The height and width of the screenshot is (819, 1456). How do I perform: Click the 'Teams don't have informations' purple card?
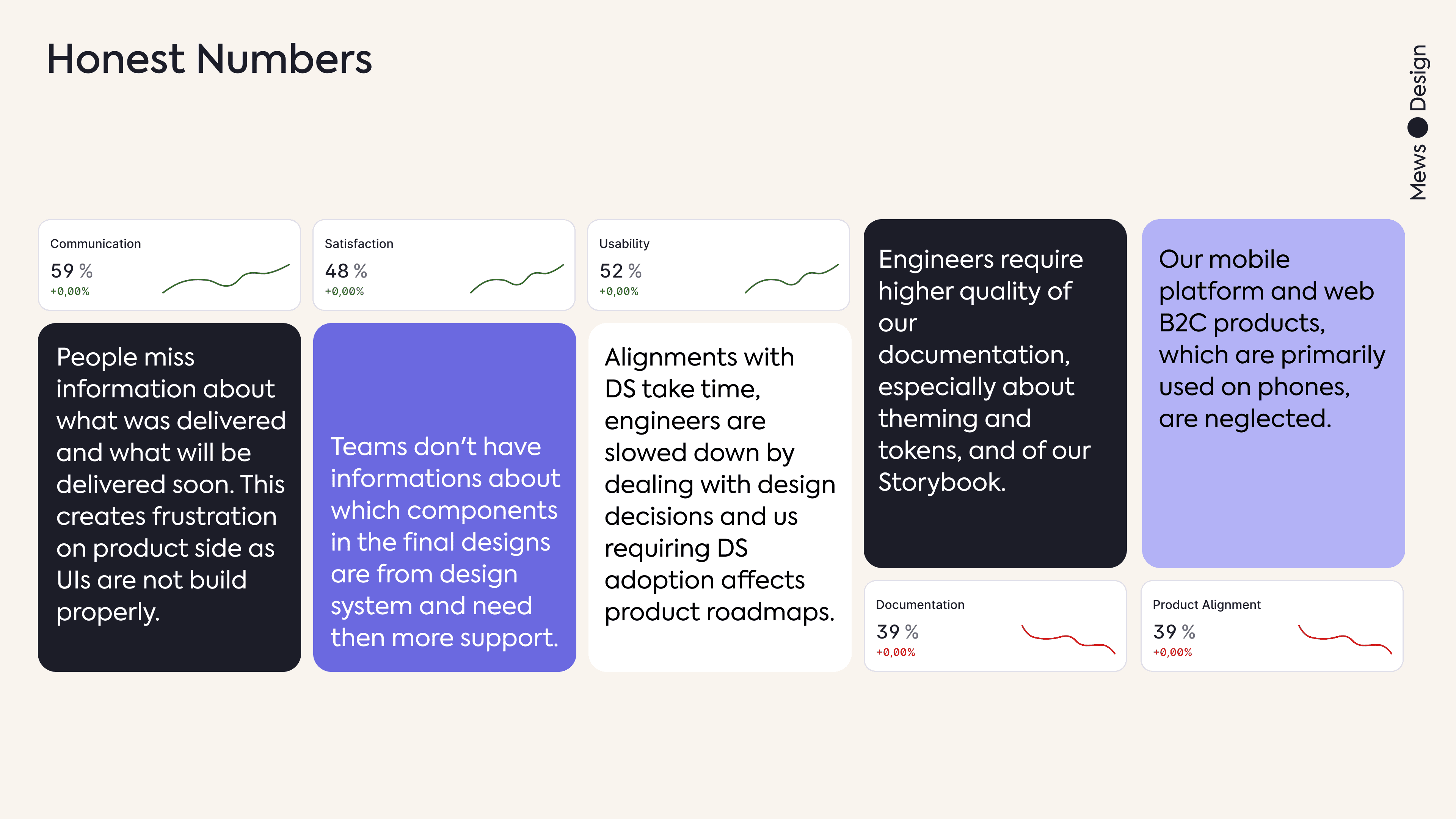click(444, 497)
